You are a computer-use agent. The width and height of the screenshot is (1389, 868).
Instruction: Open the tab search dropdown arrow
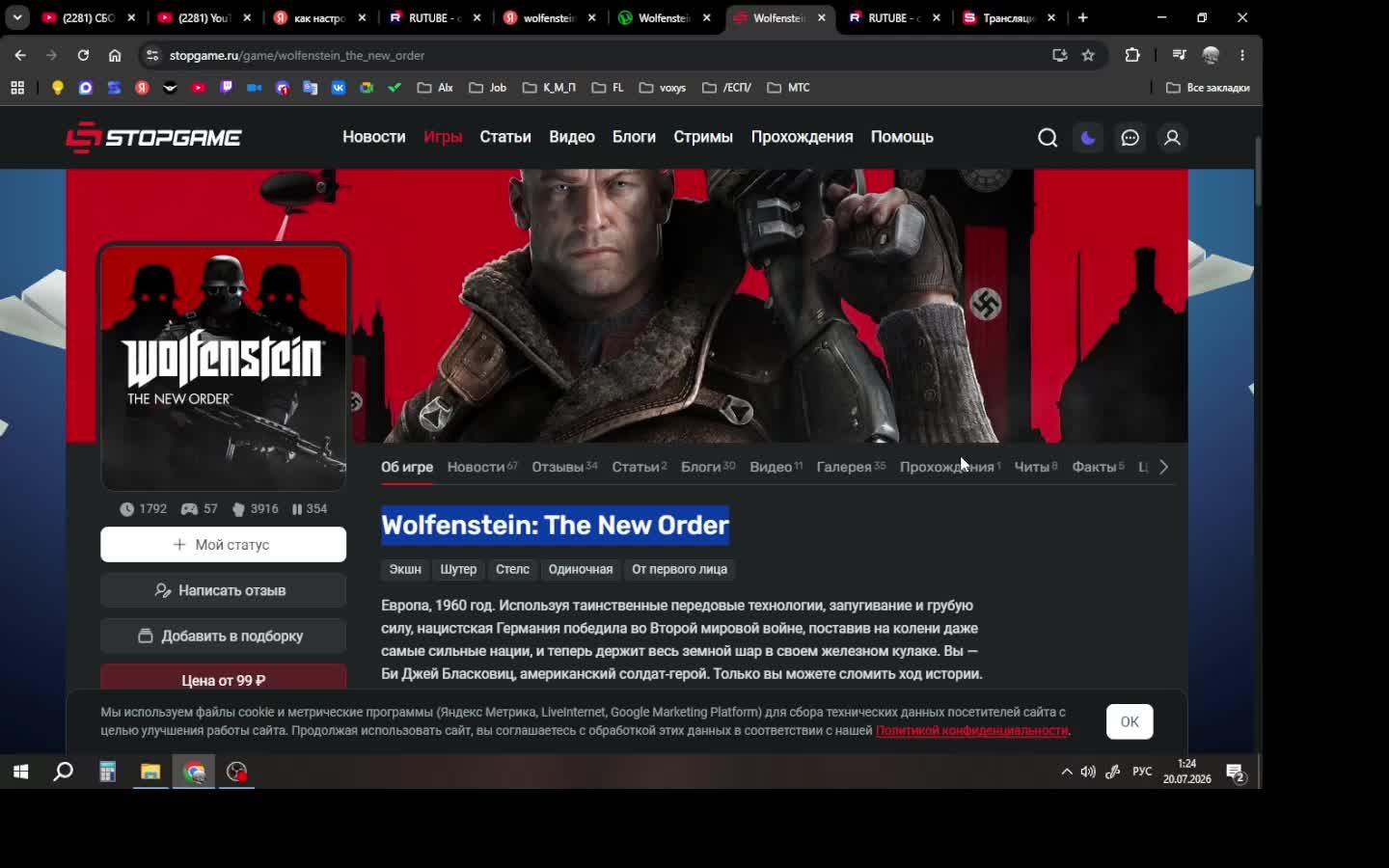[17, 17]
